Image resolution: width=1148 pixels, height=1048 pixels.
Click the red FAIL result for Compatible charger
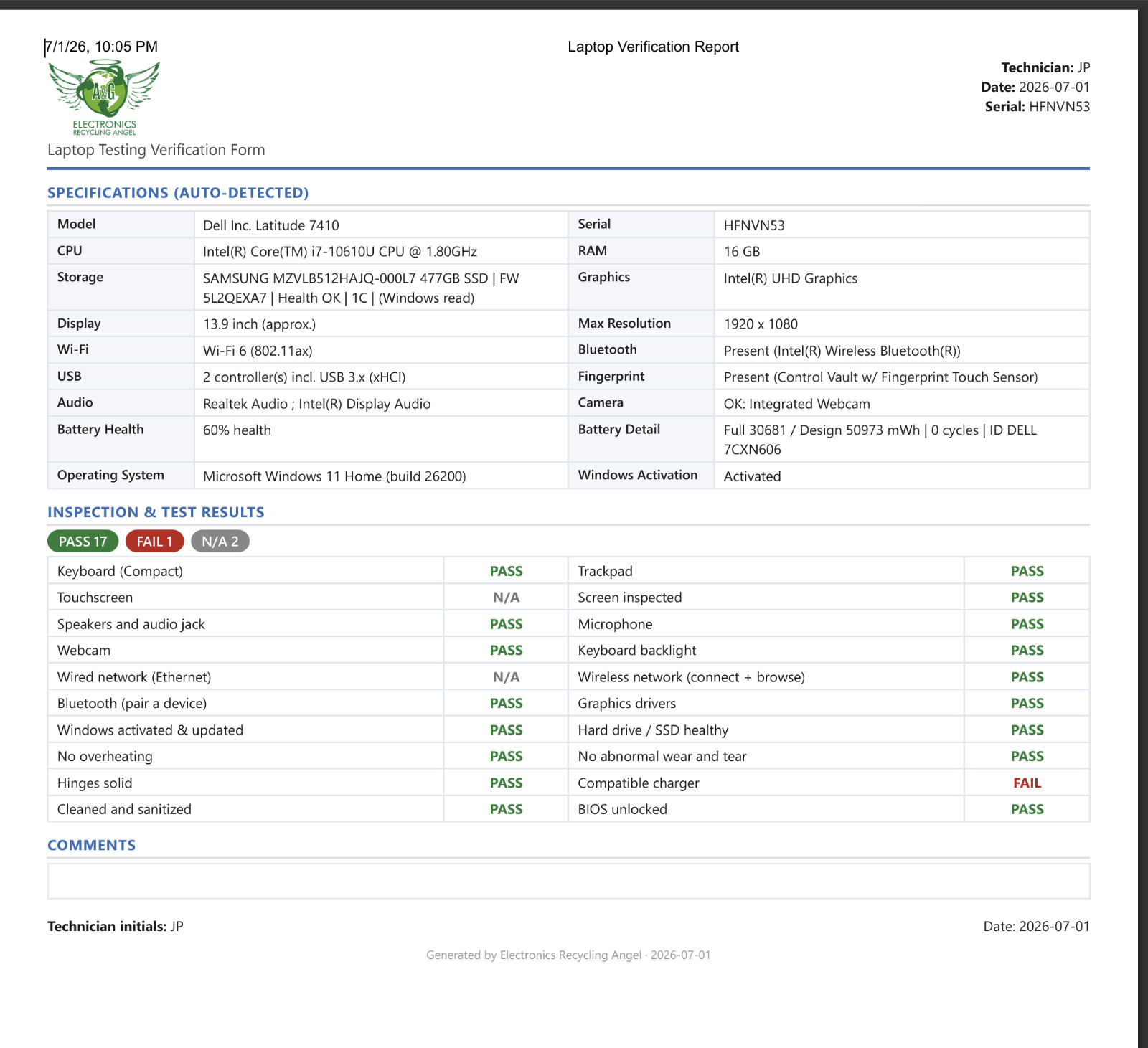click(x=1027, y=783)
